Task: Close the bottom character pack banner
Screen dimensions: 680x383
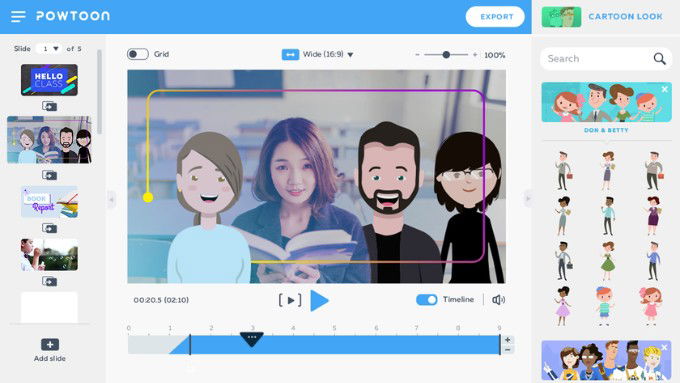Action: coord(664,347)
